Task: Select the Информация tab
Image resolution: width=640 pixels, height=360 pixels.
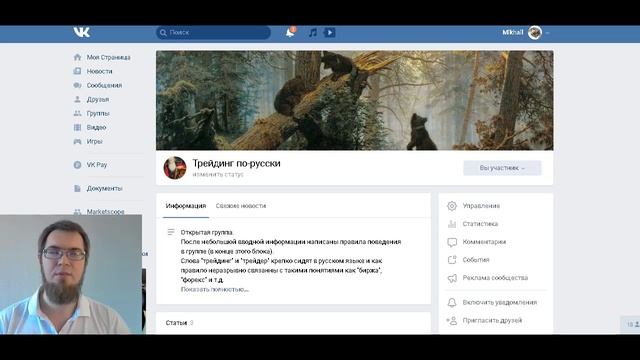Action: pyautogui.click(x=186, y=206)
